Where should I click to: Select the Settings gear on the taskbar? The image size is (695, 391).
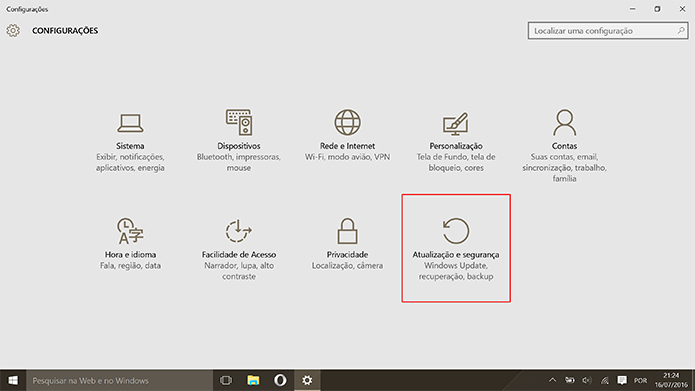pos(307,380)
